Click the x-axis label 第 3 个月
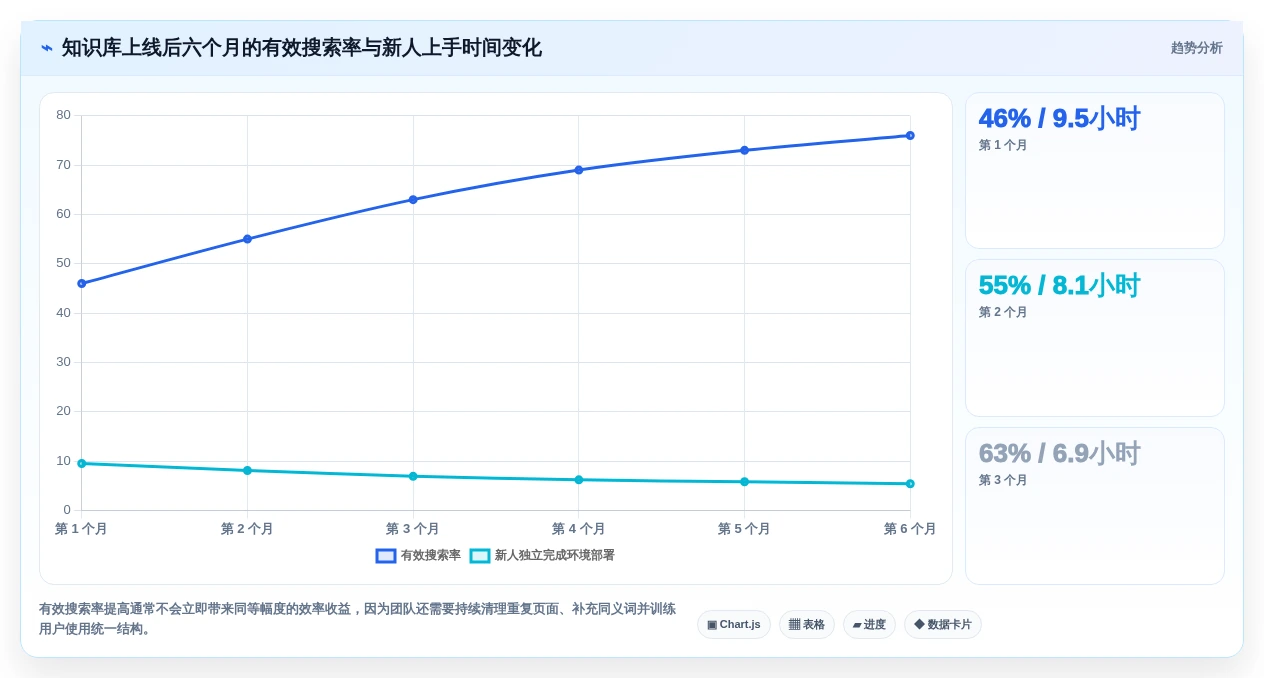 tap(413, 529)
